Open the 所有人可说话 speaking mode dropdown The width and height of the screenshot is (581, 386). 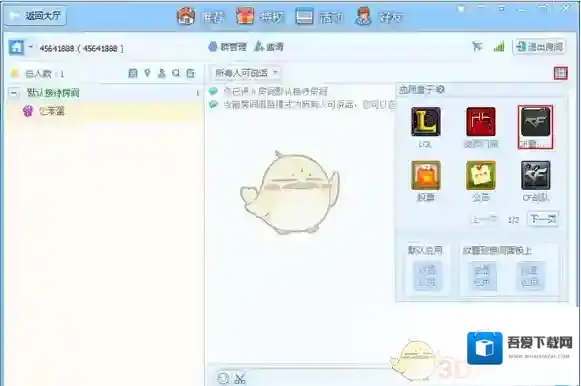246,73
